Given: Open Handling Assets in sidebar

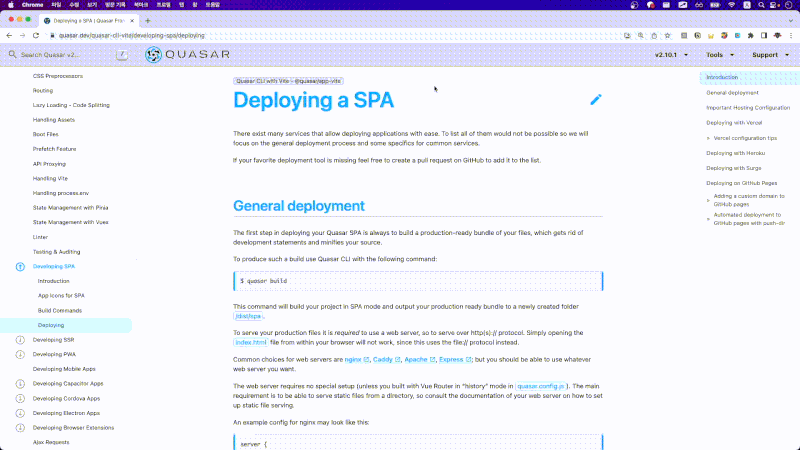Looking at the screenshot, I should [54, 120].
